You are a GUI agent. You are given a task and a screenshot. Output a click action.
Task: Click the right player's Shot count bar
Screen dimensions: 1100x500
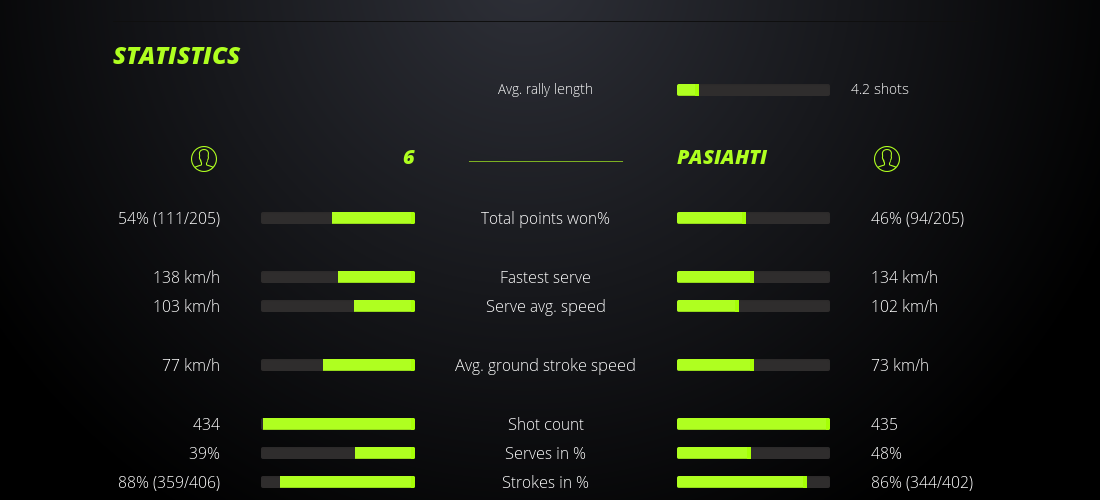click(x=753, y=424)
